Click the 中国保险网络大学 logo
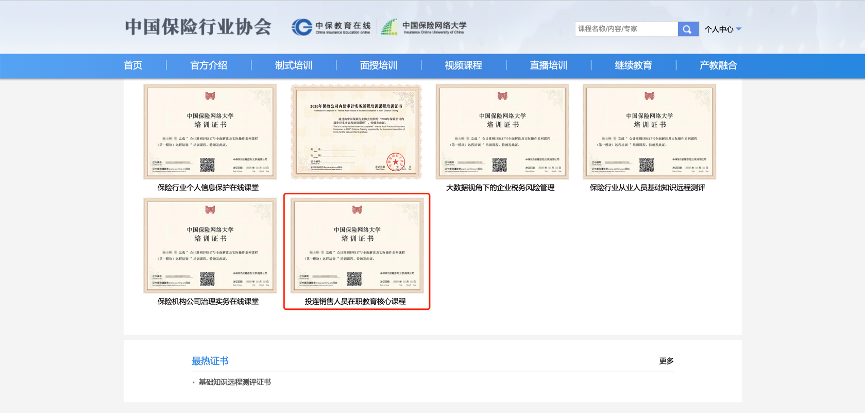866x414 pixels. click(424, 27)
